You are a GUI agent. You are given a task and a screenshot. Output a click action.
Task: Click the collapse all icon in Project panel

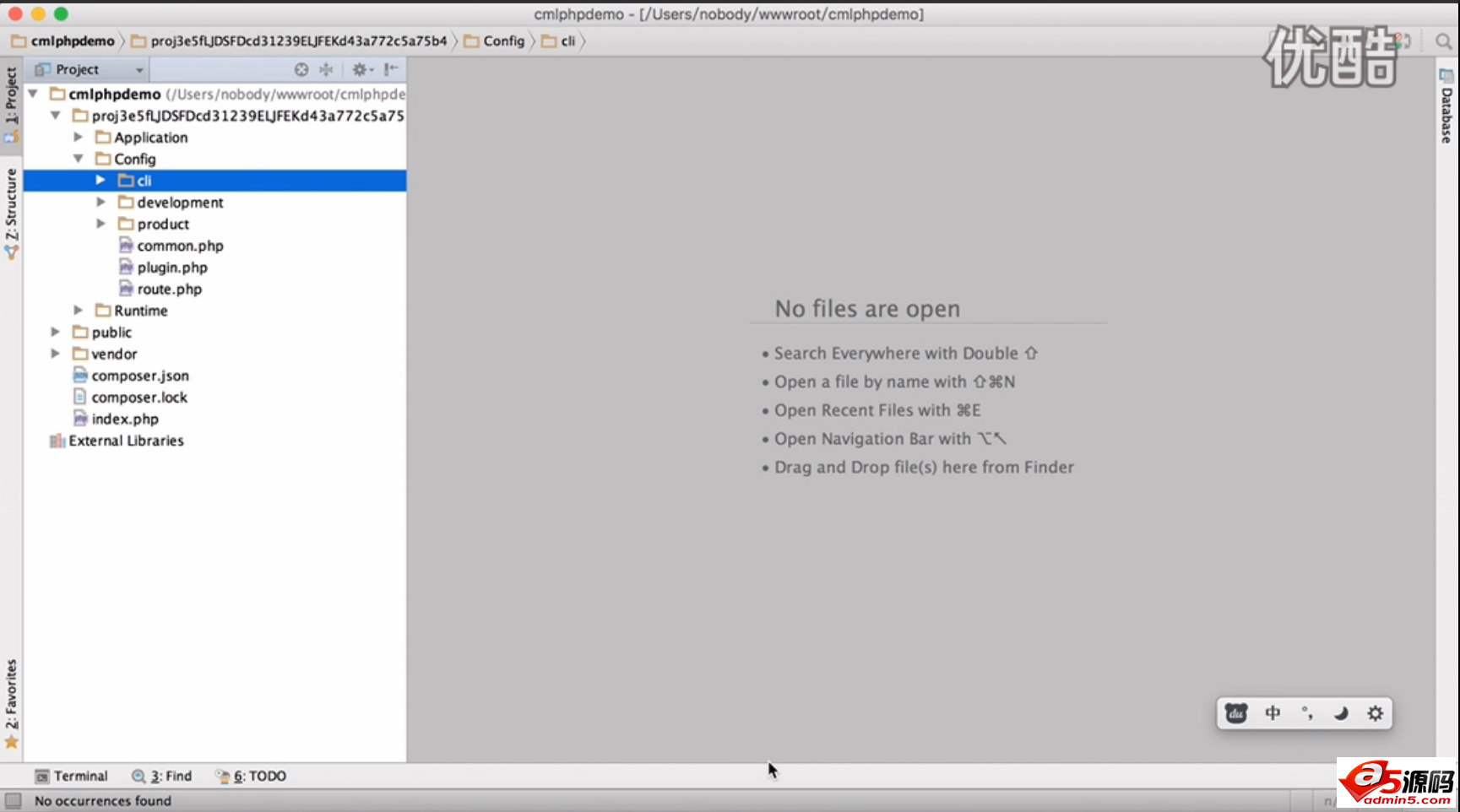326,69
